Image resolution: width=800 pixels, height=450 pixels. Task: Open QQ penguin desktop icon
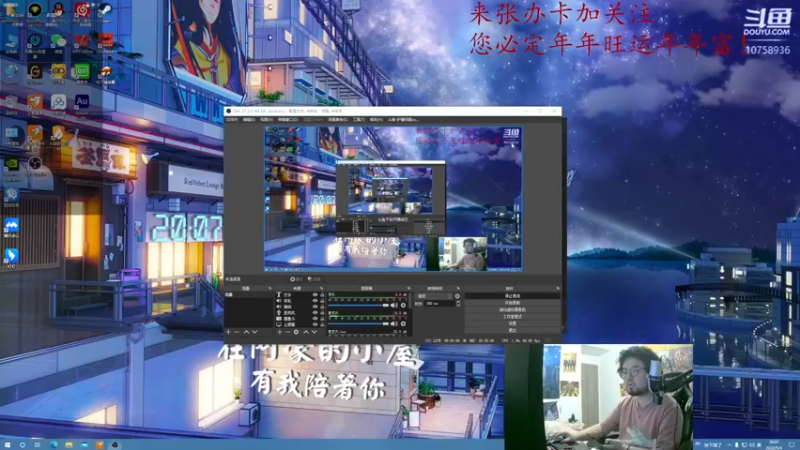(x=59, y=9)
